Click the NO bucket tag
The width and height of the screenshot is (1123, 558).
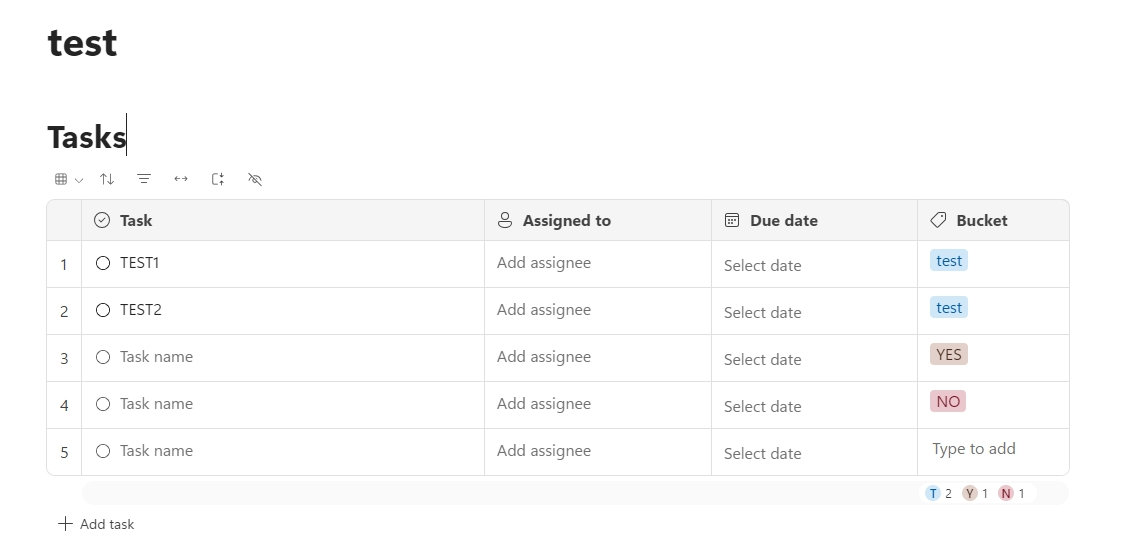948,402
